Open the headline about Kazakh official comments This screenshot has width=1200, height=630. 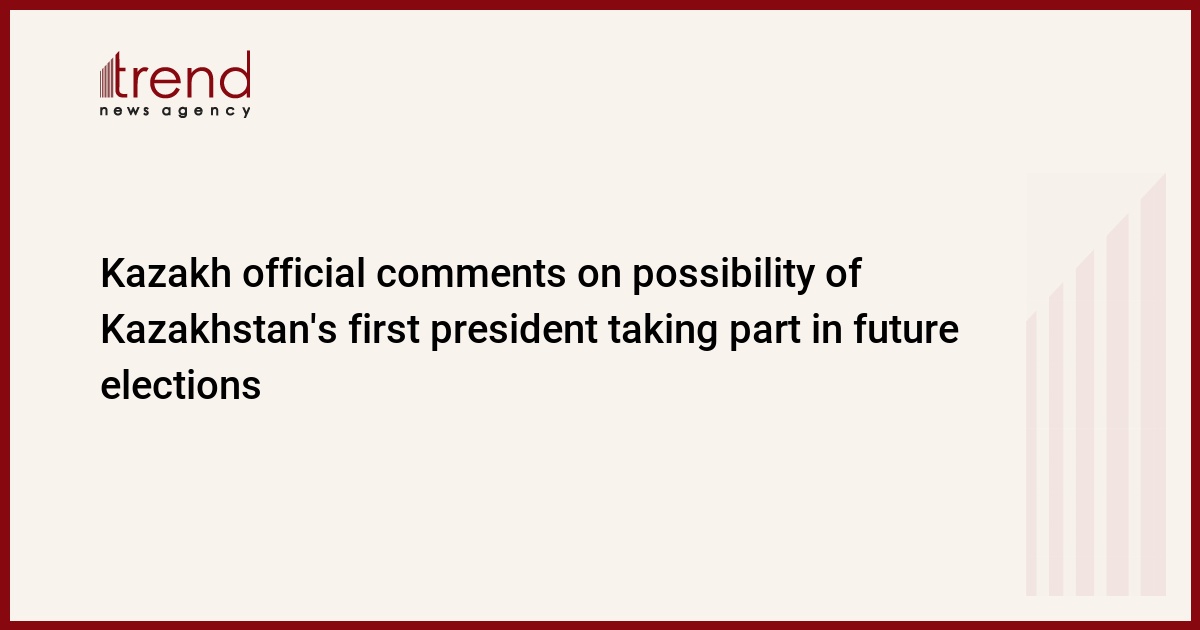tap(530, 330)
